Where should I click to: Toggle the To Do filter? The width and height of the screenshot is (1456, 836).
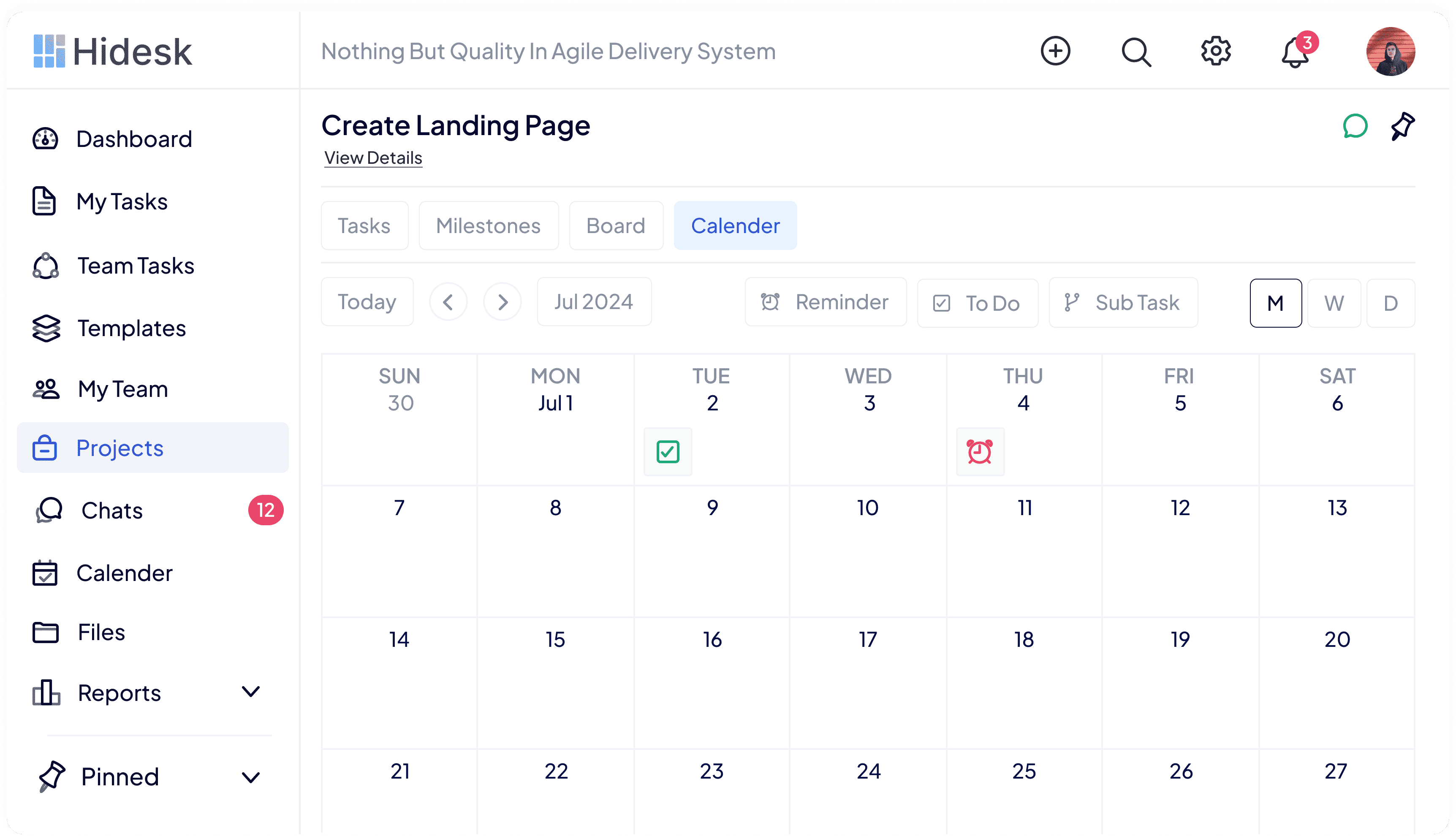coord(977,303)
